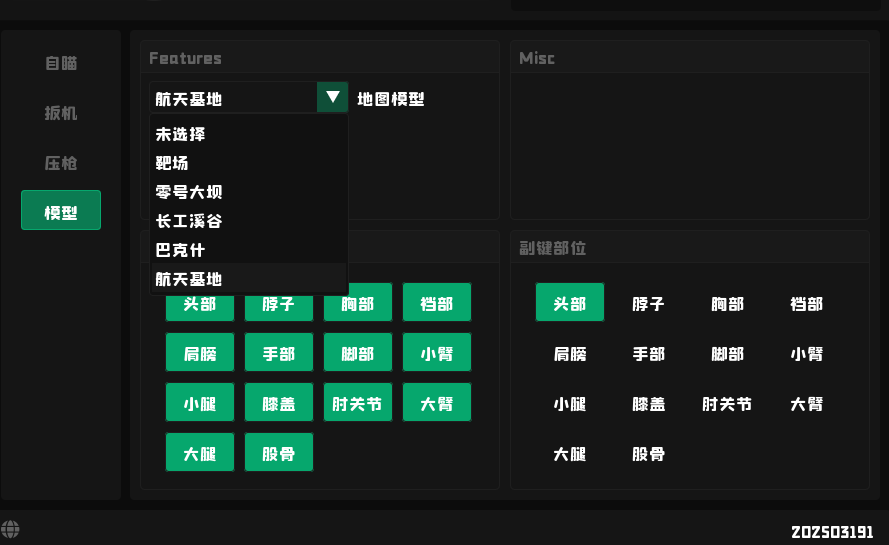This screenshot has height=545, width=889.
Task: Switch to the 扳机 sidebar tab
Action: [61, 113]
